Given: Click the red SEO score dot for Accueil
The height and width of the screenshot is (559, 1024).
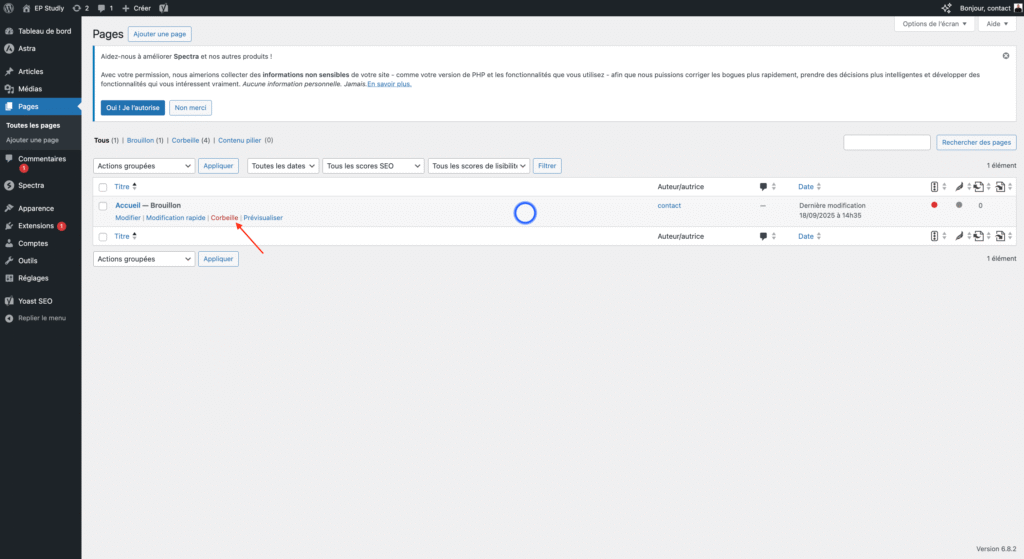Looking at the screenshot, I should pyautogui.click(x=935, y=205).
